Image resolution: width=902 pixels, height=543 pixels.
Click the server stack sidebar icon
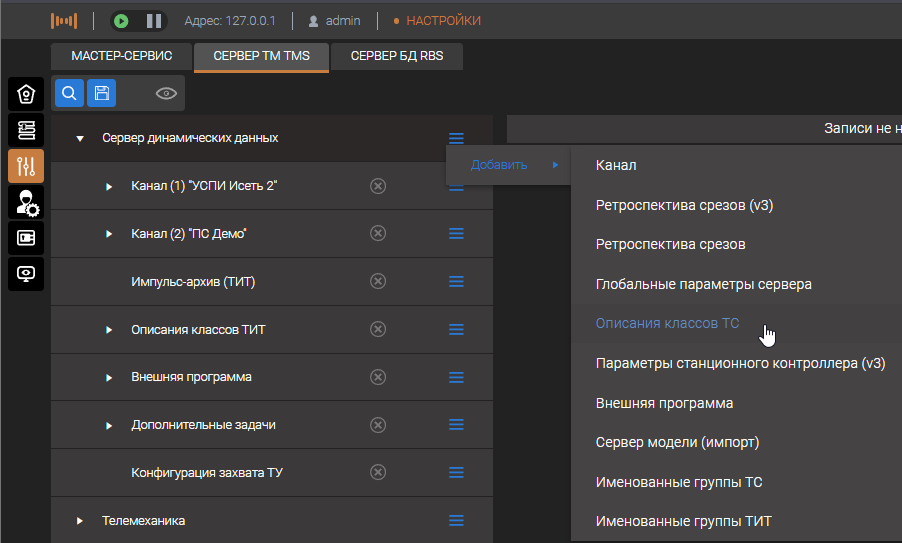point(26,130)
